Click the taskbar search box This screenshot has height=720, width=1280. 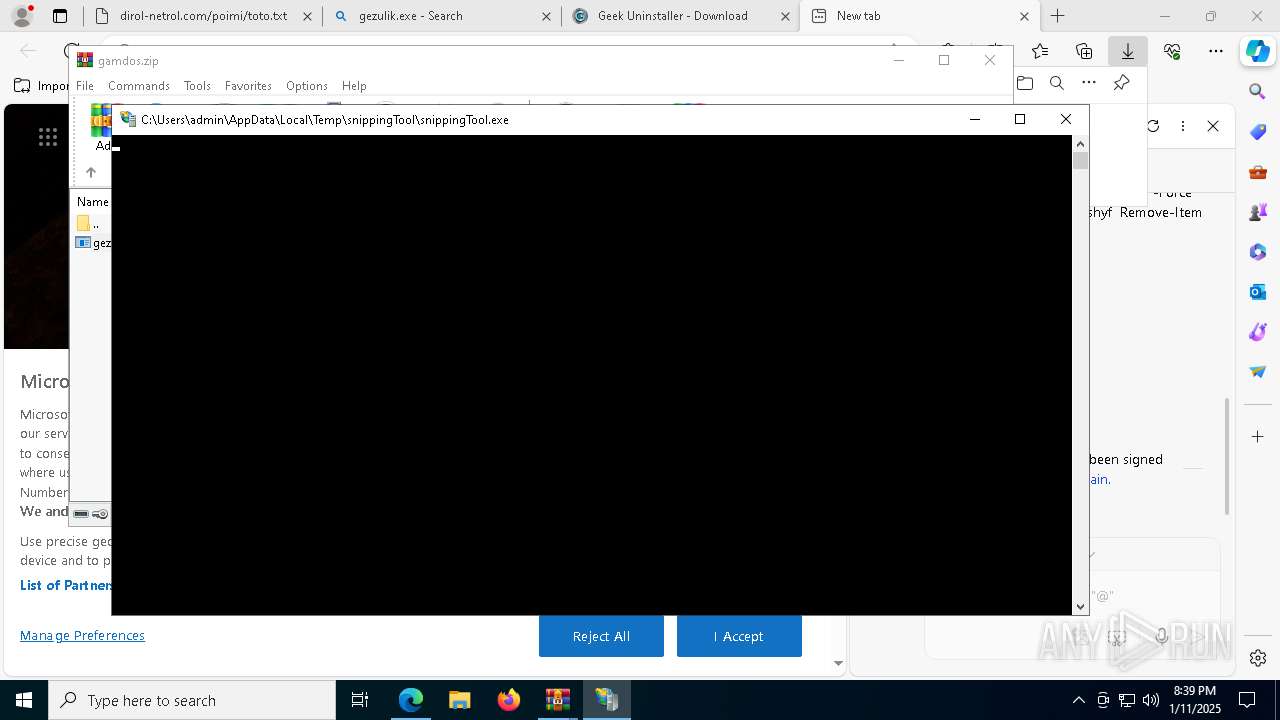pos(192,700)
